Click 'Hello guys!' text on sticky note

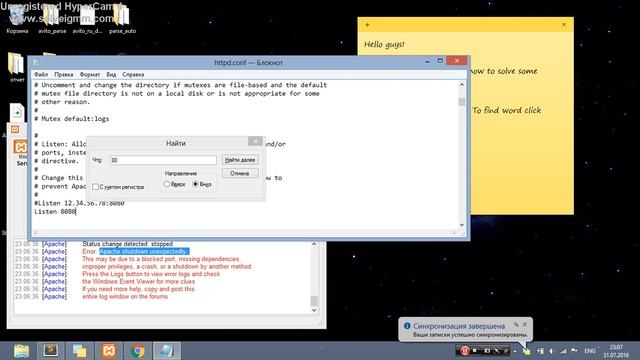pyautogui.click(x=384, y=44)
